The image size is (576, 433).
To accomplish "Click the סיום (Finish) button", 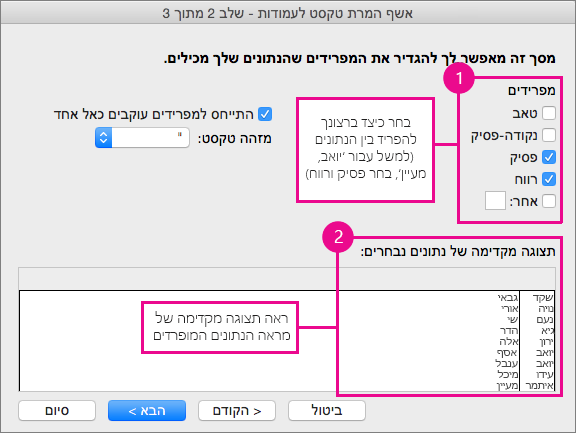I will (57, 410).
